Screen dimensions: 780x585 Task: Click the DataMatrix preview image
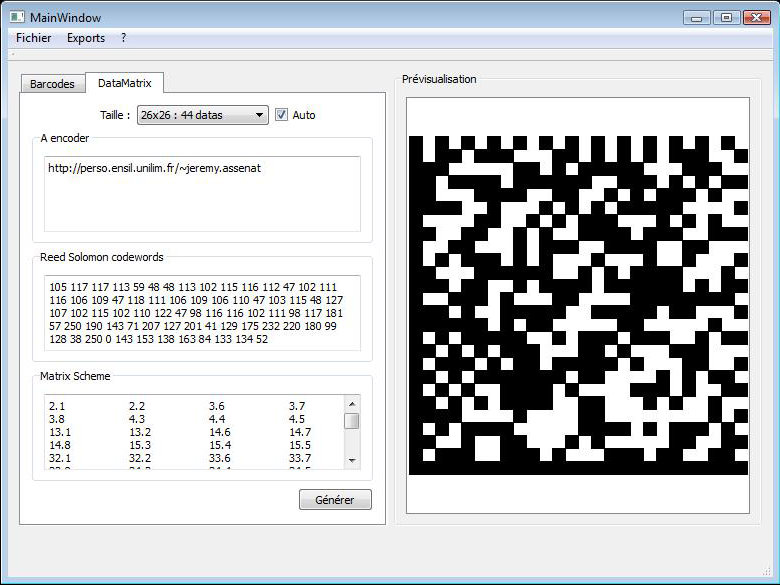click(578, 305)
